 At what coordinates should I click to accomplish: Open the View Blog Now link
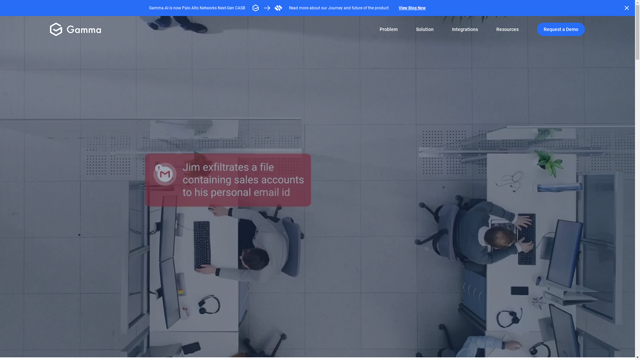click(x=412, y=8)
